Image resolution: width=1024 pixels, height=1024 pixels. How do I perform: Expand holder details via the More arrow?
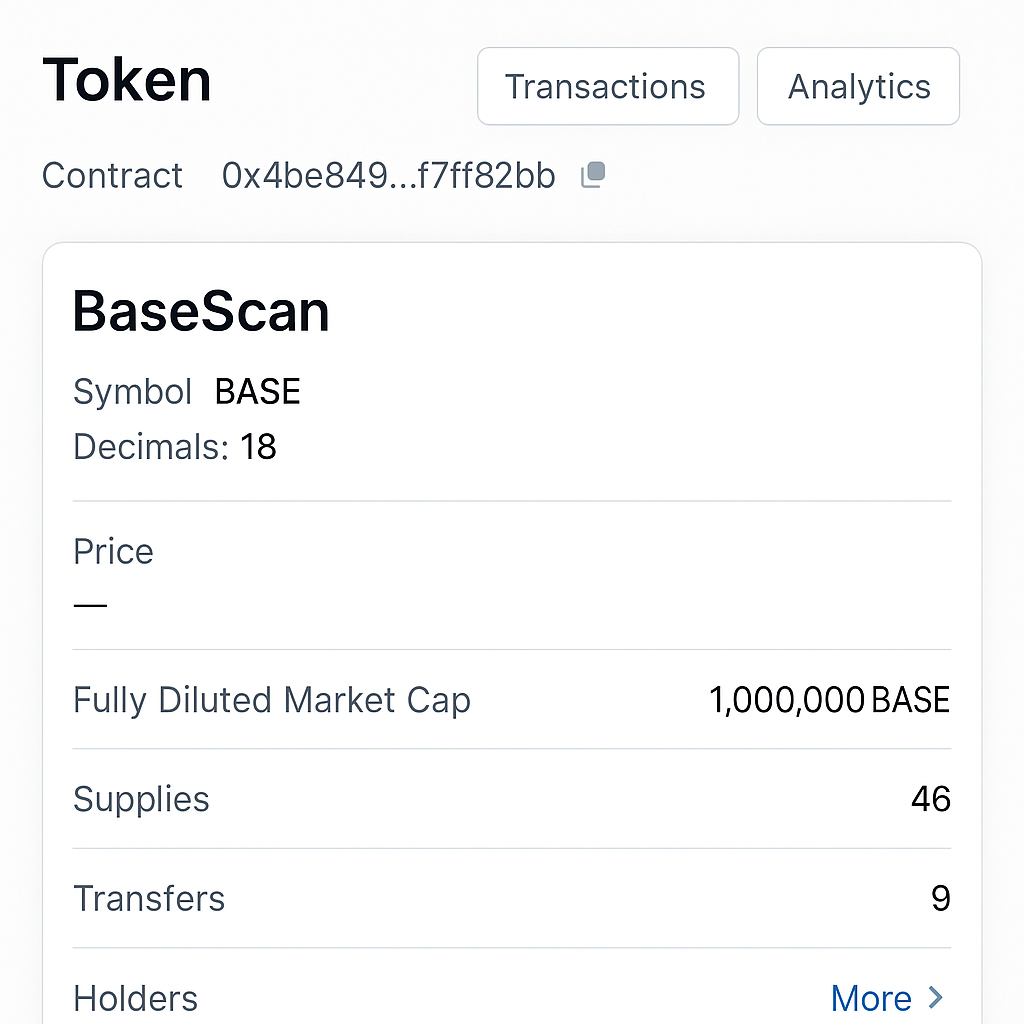point(934,997)
